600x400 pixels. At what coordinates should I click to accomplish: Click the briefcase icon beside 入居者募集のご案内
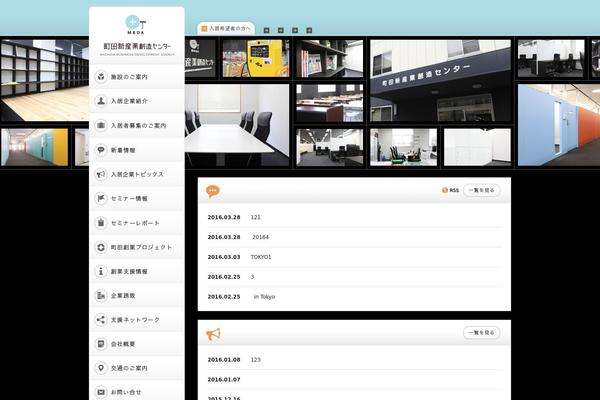tap(101, 125)
